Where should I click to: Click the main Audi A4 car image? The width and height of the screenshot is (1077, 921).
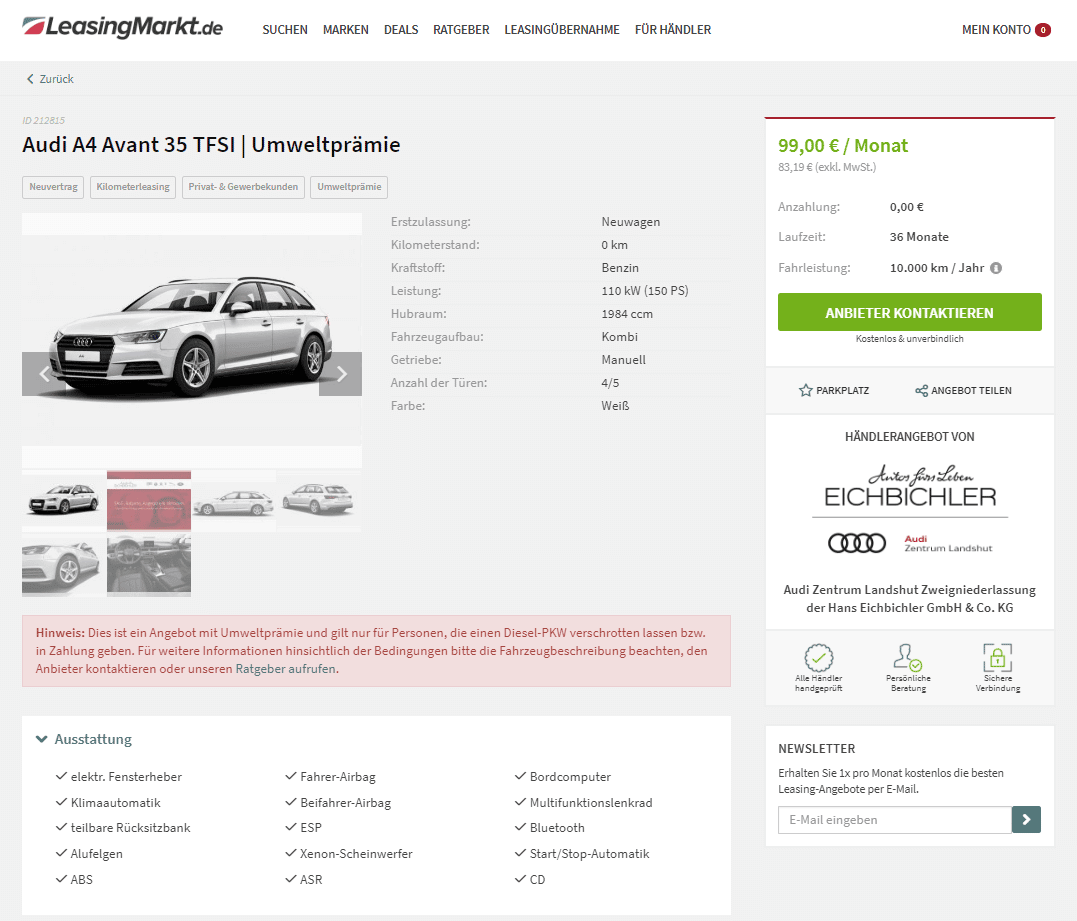[192, 339]
